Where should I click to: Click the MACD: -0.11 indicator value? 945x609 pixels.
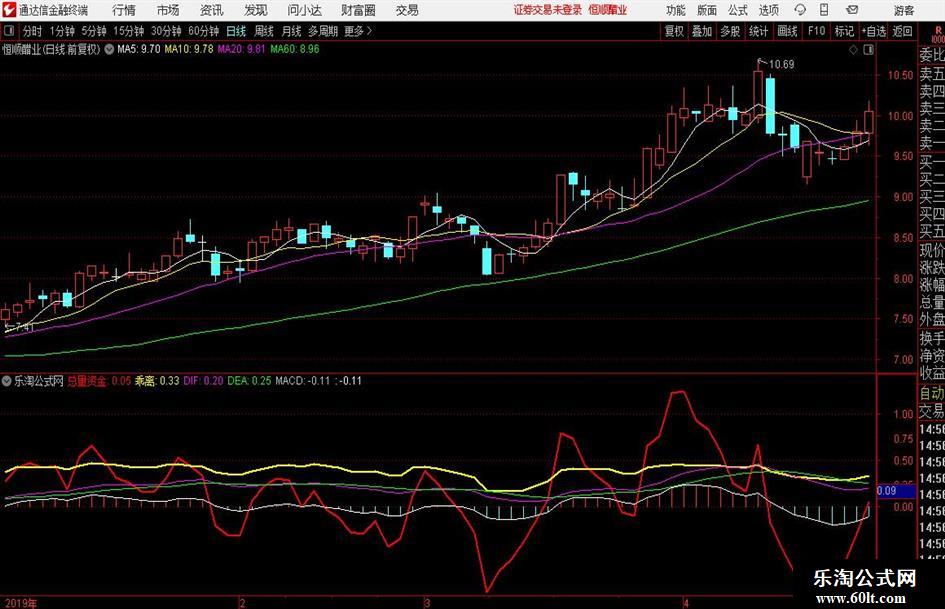click(303, 381)
